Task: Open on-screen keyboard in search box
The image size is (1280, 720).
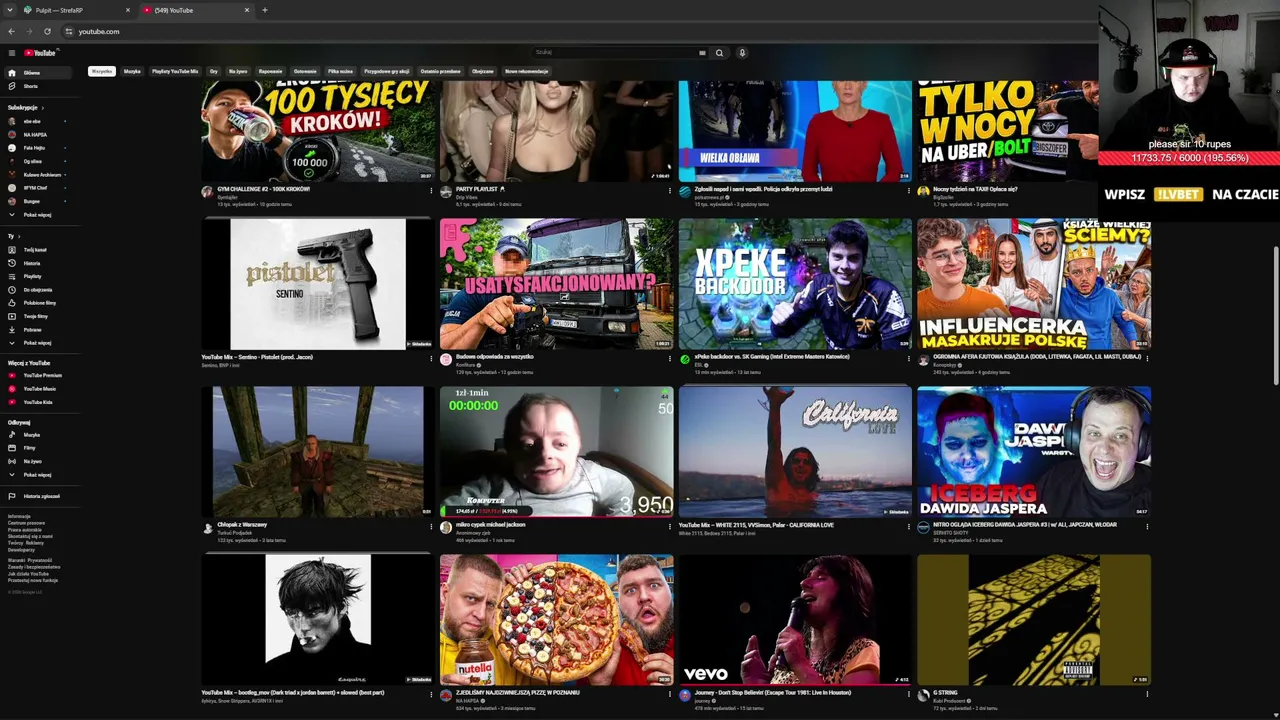Action: pyautogui.click(x=702, y=53)
